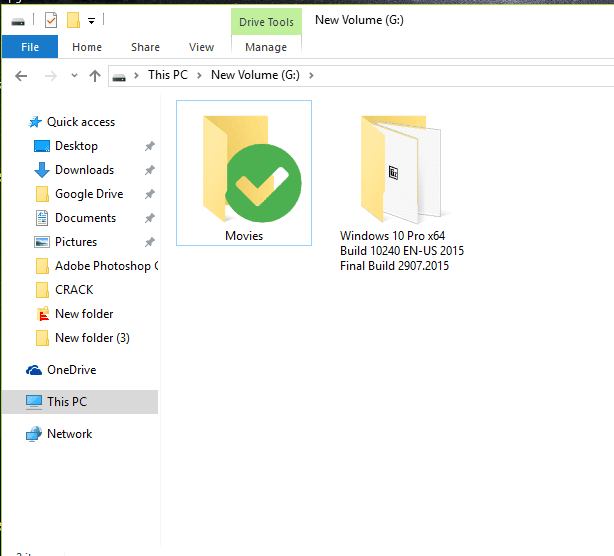Go back using the back arrow
Viewport: 614px width, 556px height.
point(21,76)
